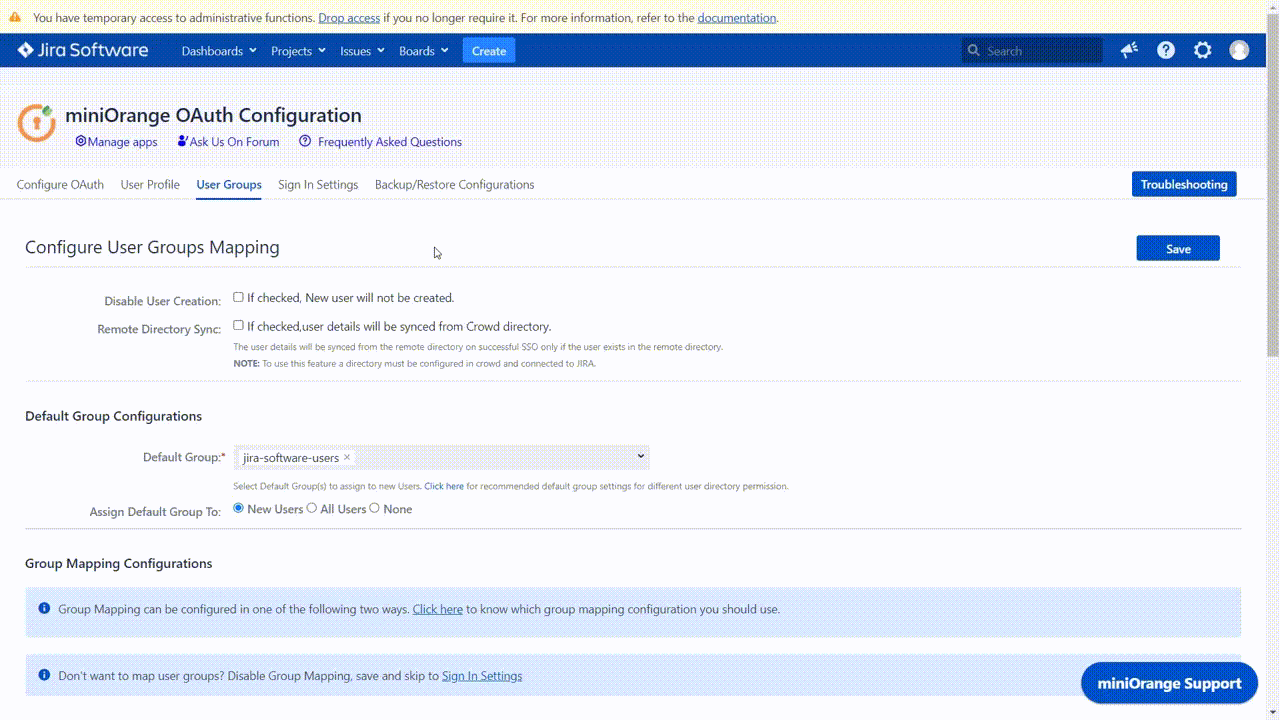Switch to the User Profile tab
This screenshot has width=1280, height=720.
tap(150, 184)
